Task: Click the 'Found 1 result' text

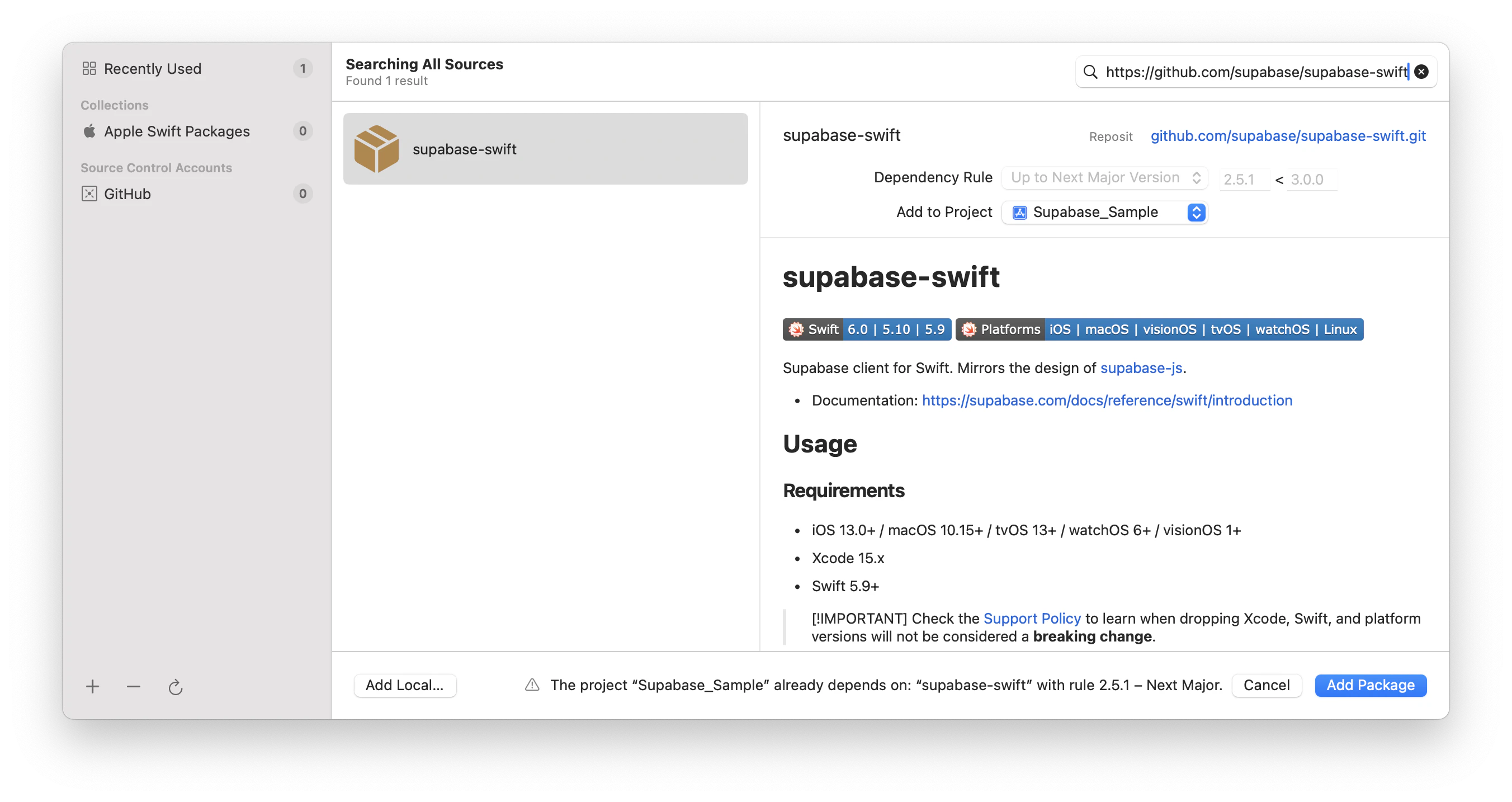Action: 386,81
